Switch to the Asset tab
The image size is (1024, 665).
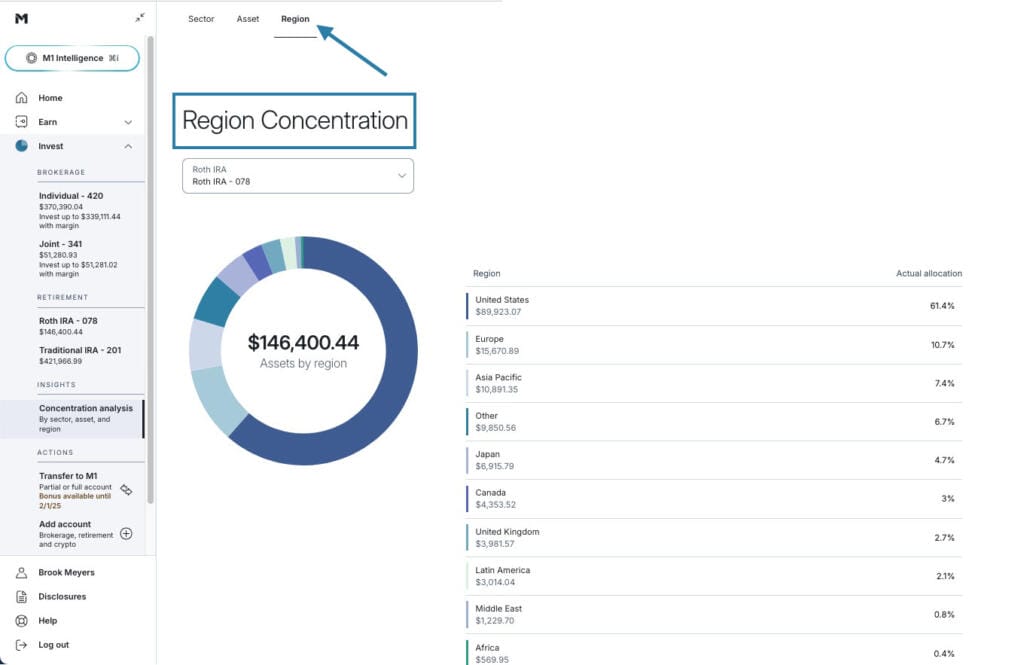(x=248, y=19)
